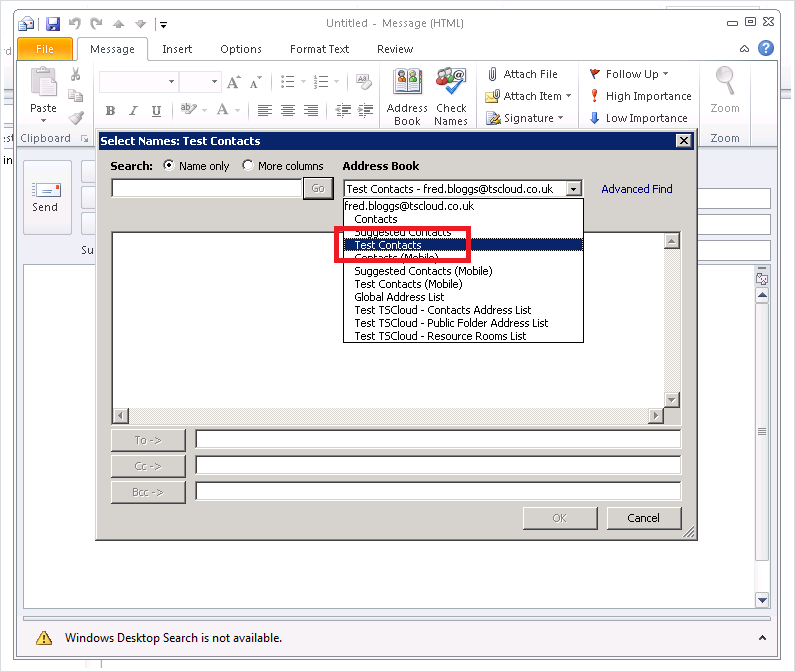Screen dimensions: 795x672
Task: Select Contacts in address book list
Action: tap(376, 219)
